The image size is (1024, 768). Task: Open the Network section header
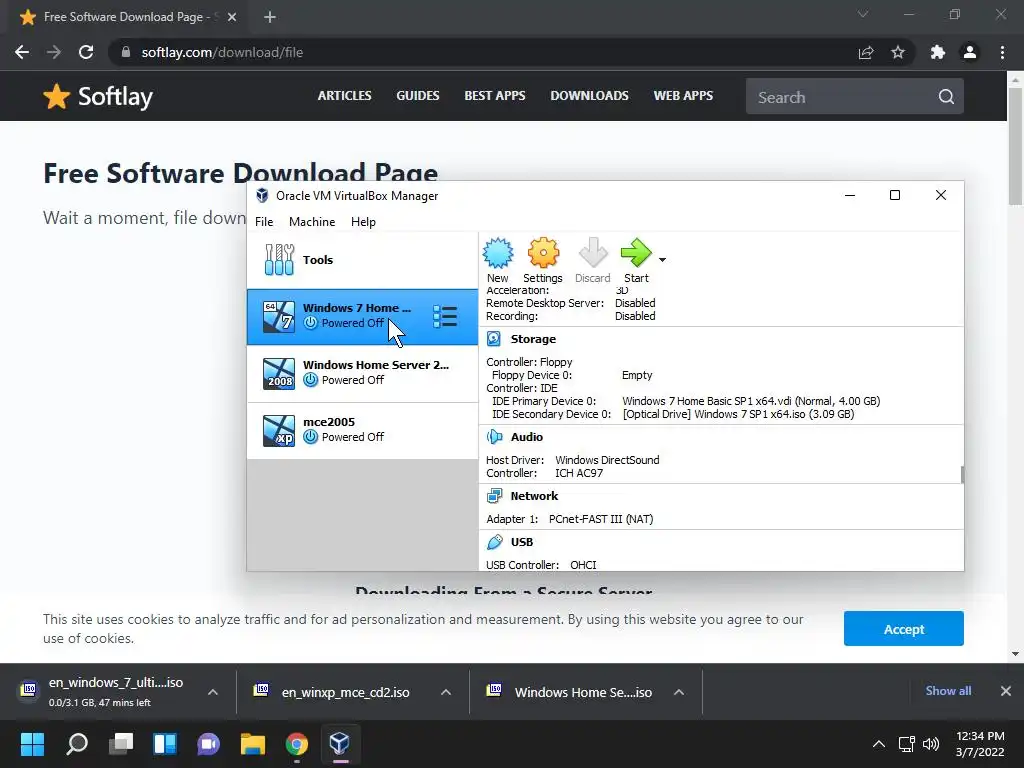534,496
